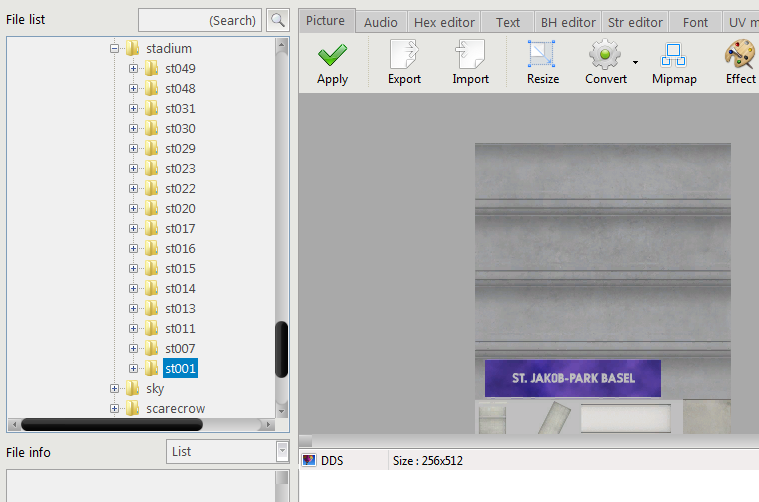Select the scarecrow tree item
759x502 pixels.
pyautogui.click(x=175, y=408)
